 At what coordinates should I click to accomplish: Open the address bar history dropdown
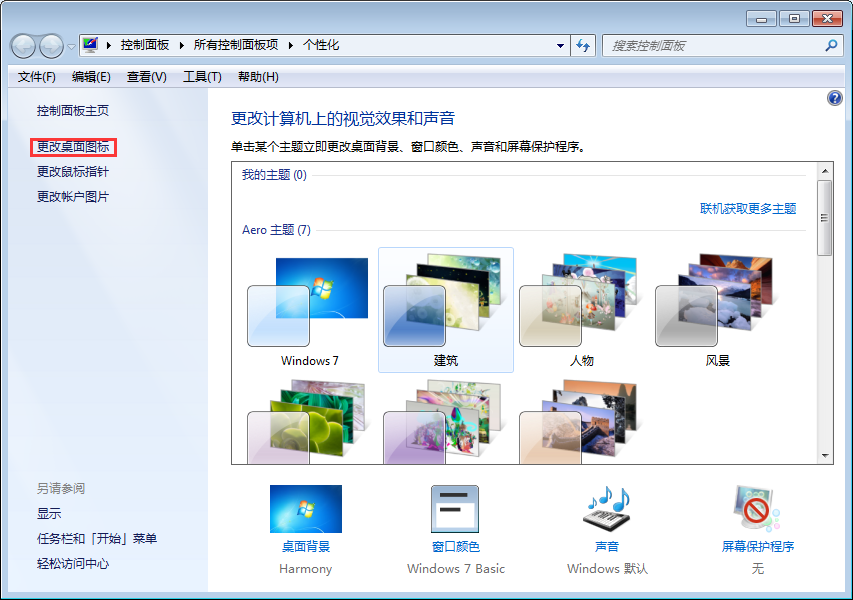point(560,46)
